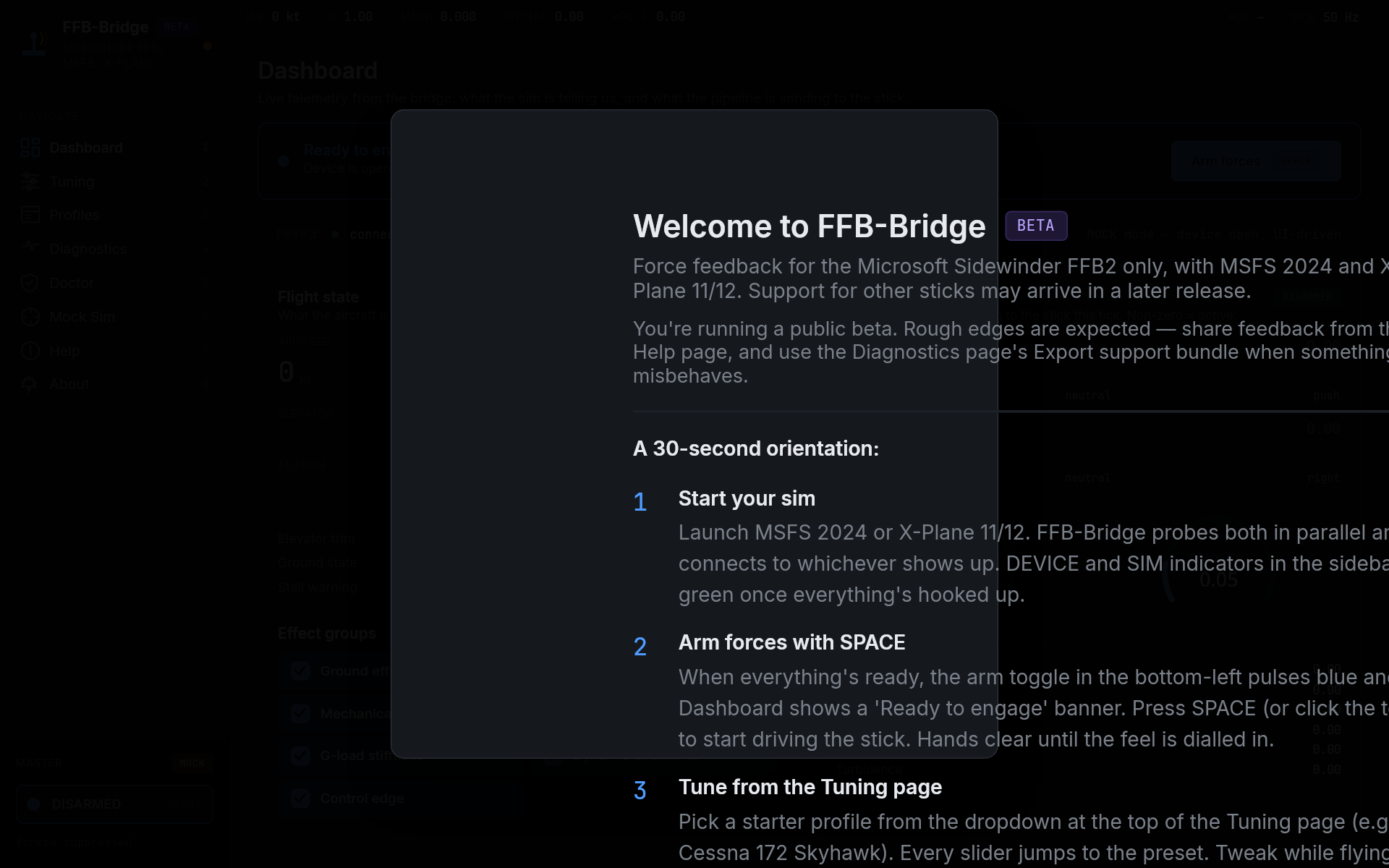The height and width of the screenshot is (868, 1389).
Task: Uncheck the Mechanical effect group checkbox
Action: pos(300,713)
